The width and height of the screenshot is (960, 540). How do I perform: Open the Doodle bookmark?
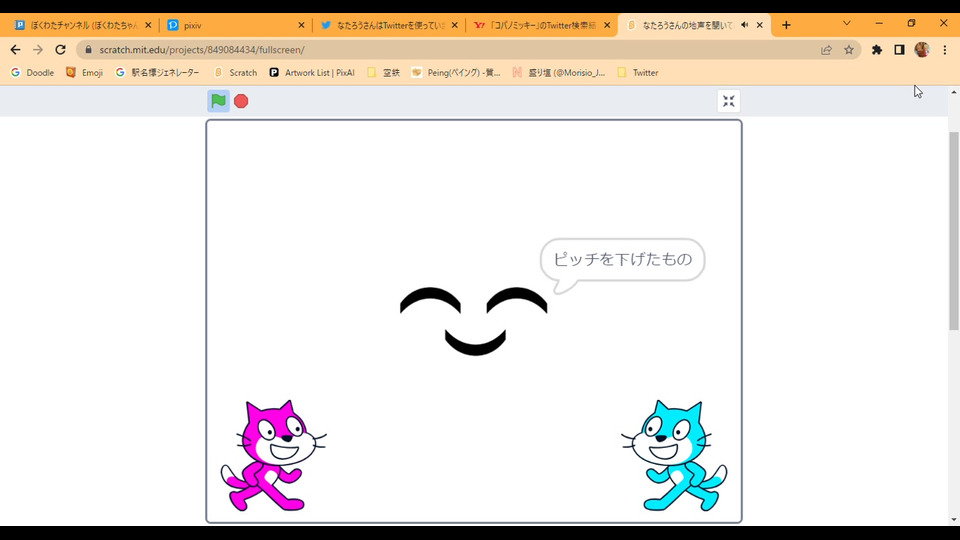pyautogui.click(x=32, y=72)
